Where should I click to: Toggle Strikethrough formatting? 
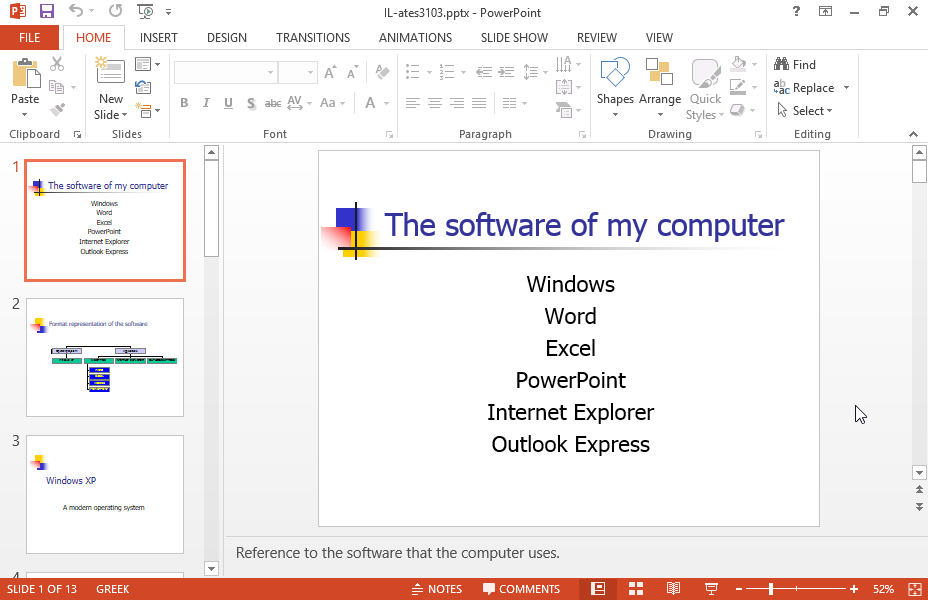point(273,103)
